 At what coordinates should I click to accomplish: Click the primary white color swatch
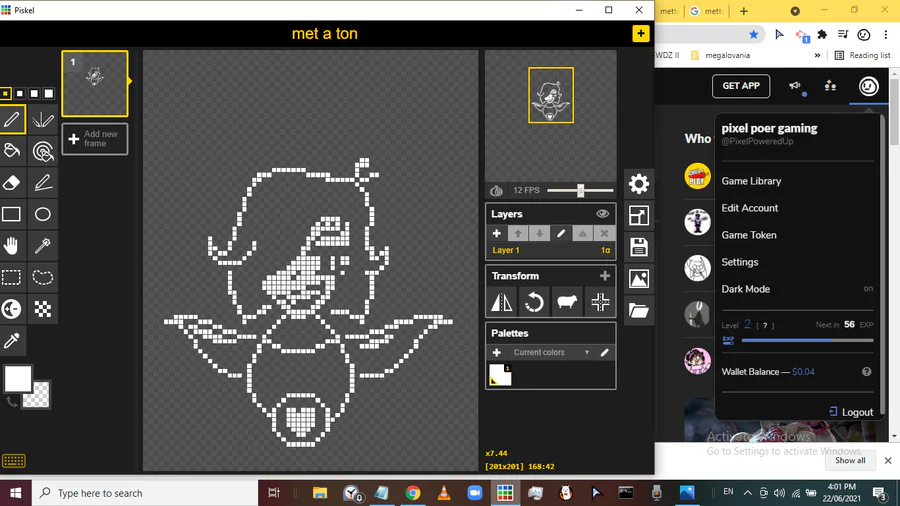(18, 379)
